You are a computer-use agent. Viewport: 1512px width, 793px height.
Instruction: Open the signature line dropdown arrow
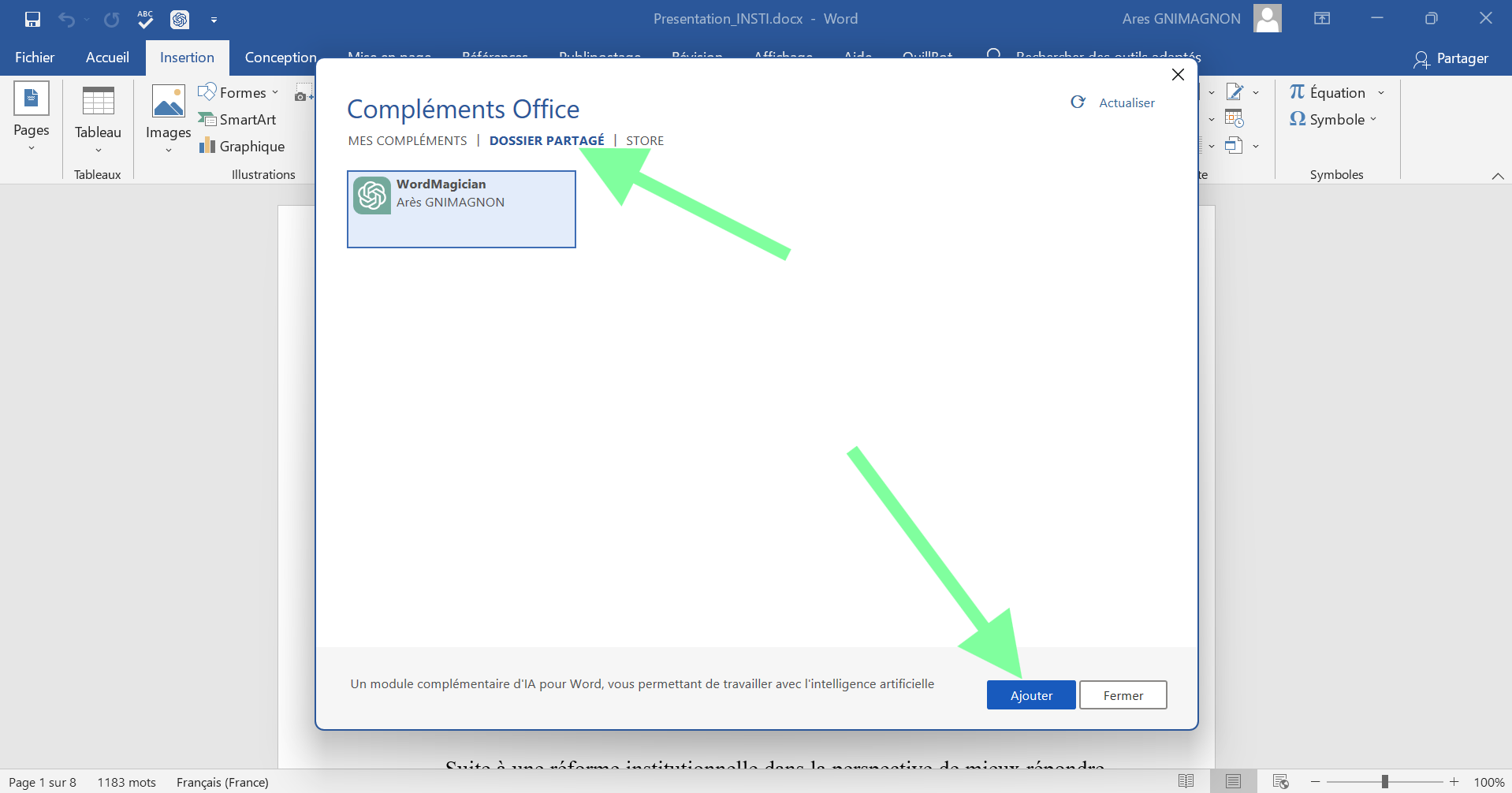pos(1256,92)
